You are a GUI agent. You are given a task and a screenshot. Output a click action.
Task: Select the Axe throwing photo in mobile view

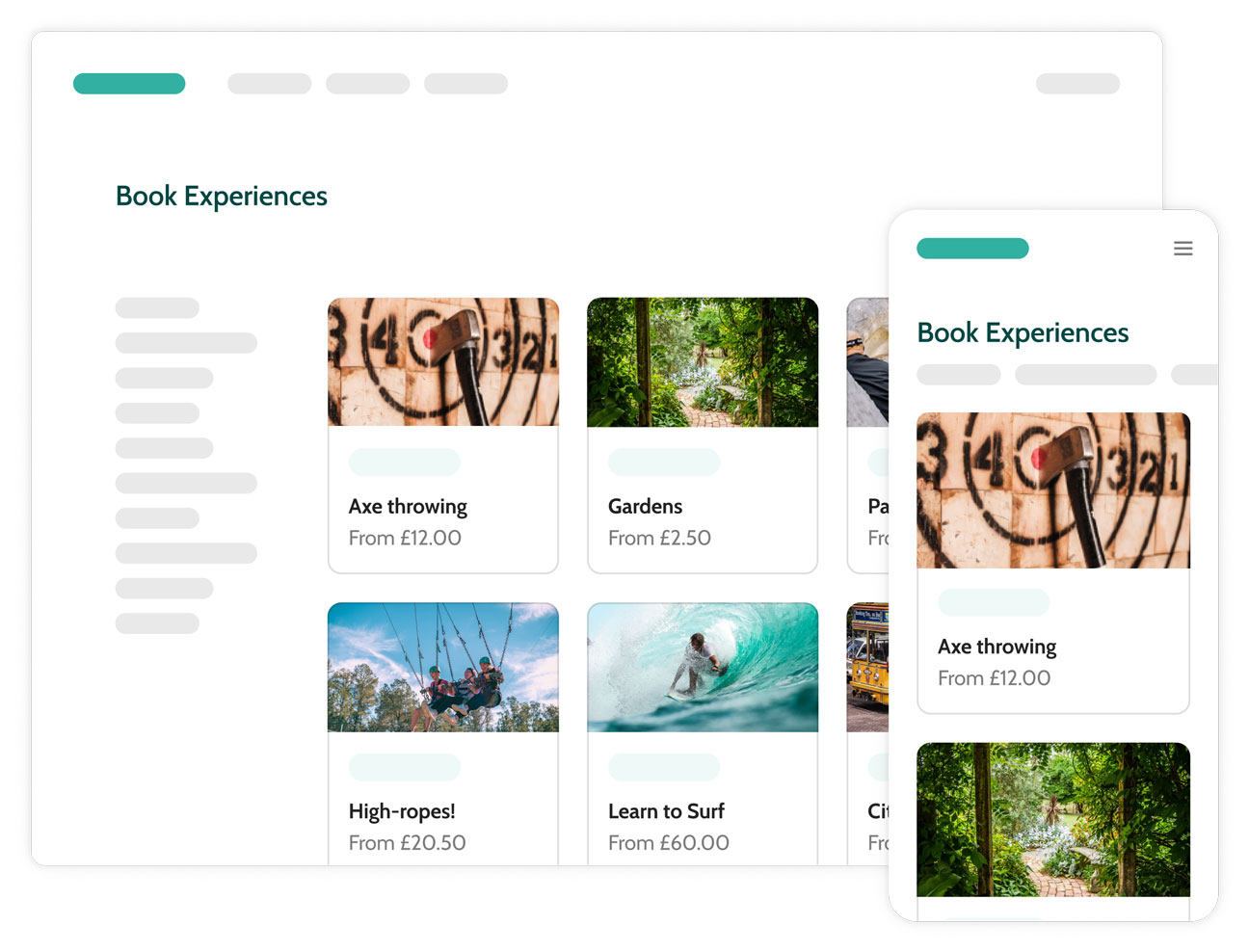coord(1053,490)
